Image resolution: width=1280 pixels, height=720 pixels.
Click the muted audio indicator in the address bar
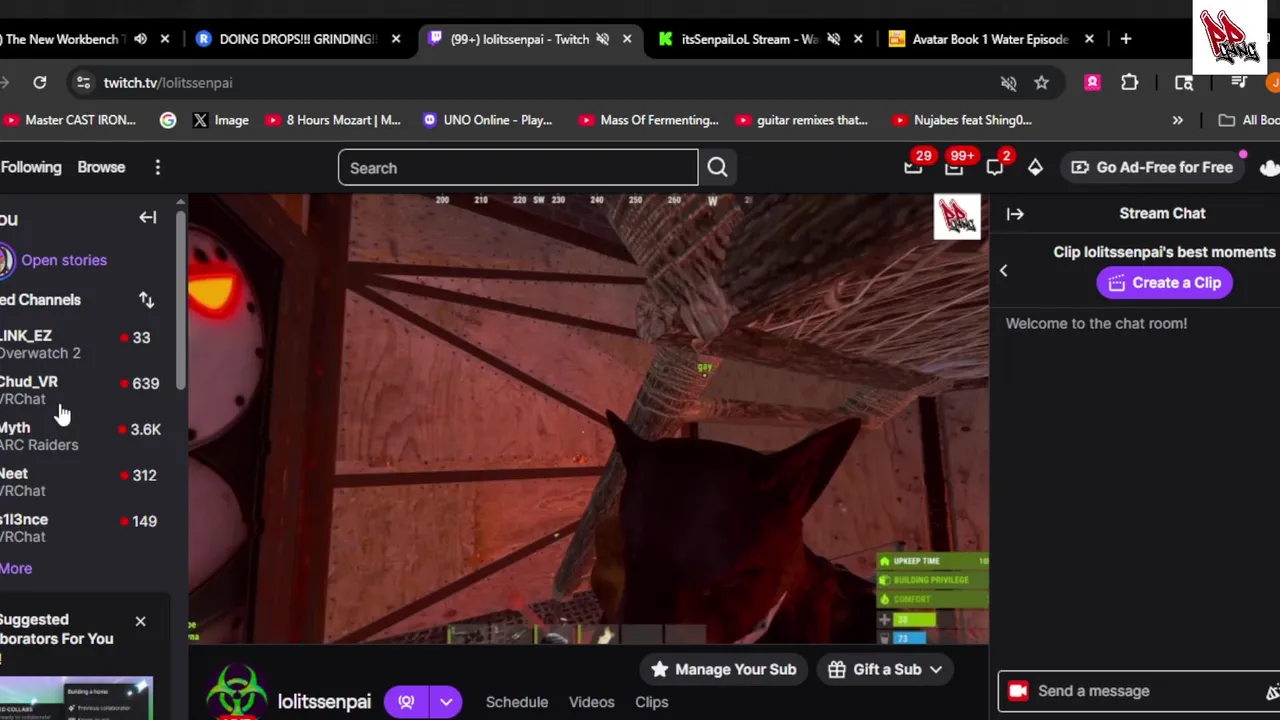[1008, 83]
